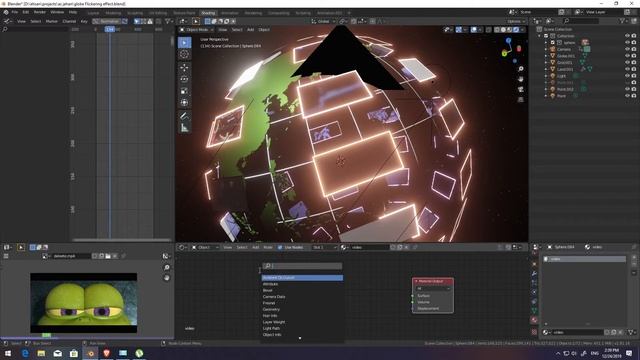Open Material Output target All dropdown
The image size is (640, 360).
(x=433, y=289)
